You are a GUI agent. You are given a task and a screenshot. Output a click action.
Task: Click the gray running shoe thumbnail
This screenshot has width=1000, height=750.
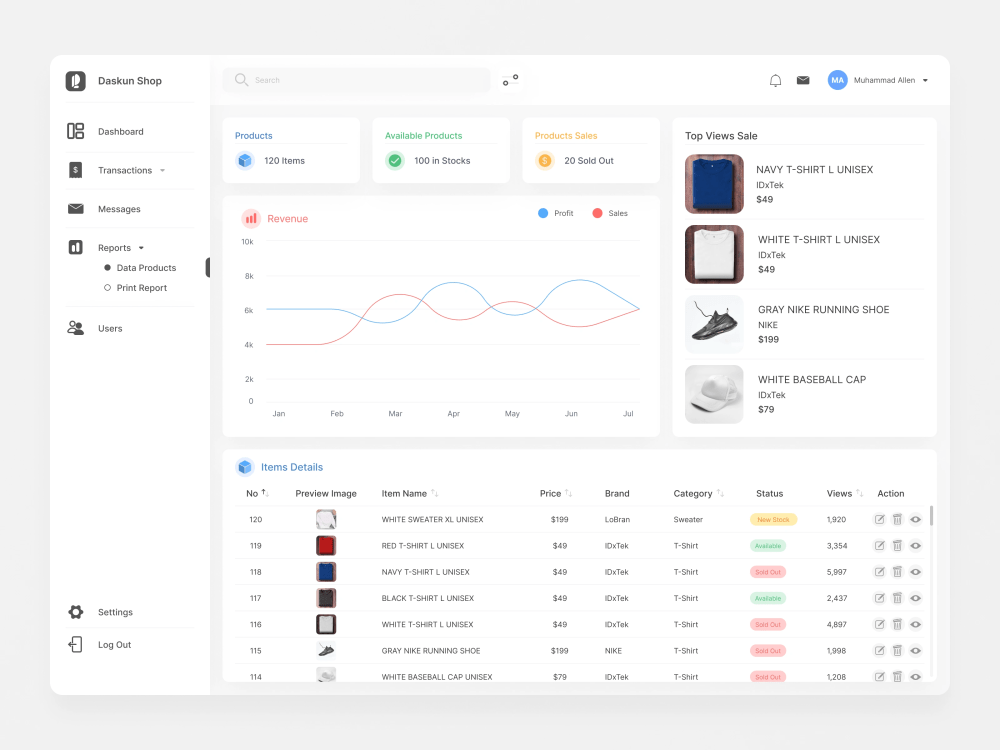tap(326, 651)
